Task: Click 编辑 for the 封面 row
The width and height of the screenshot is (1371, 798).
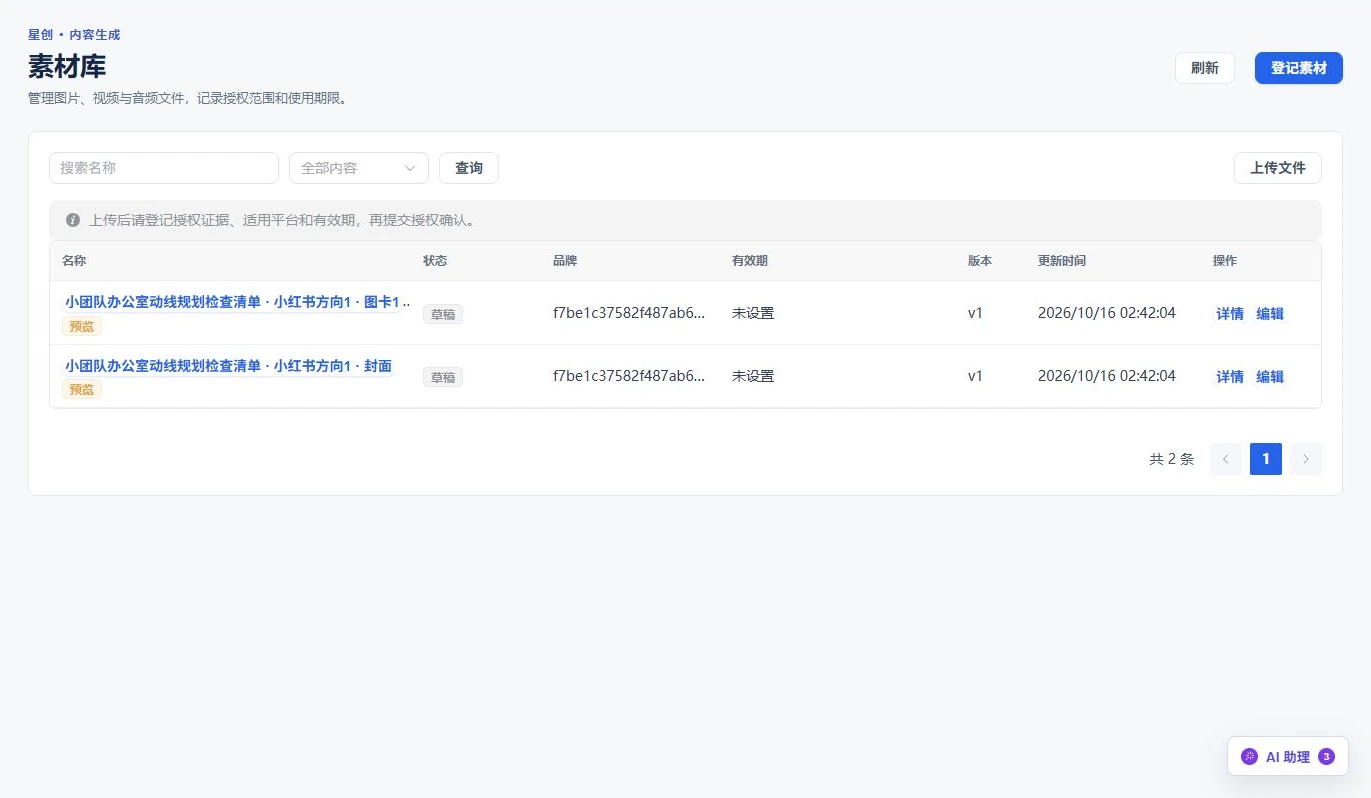Action: click(x=1270, y=377)
